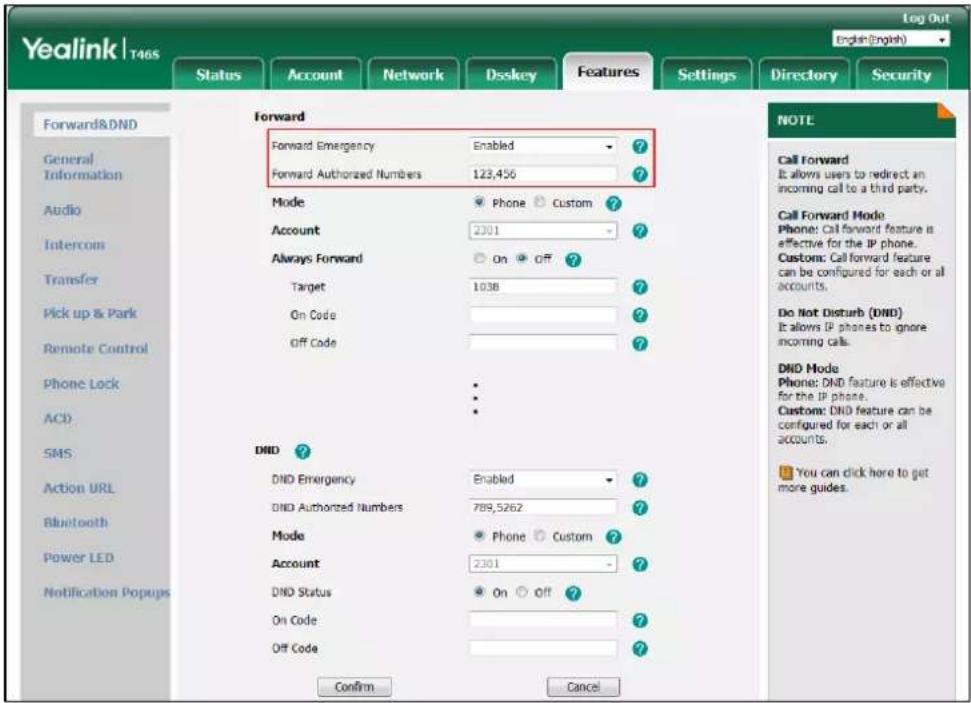Image resolution: width=971 pixels, height=703 pixels.
Task: Select Phone mode under Forward
Action: point(479,202)
